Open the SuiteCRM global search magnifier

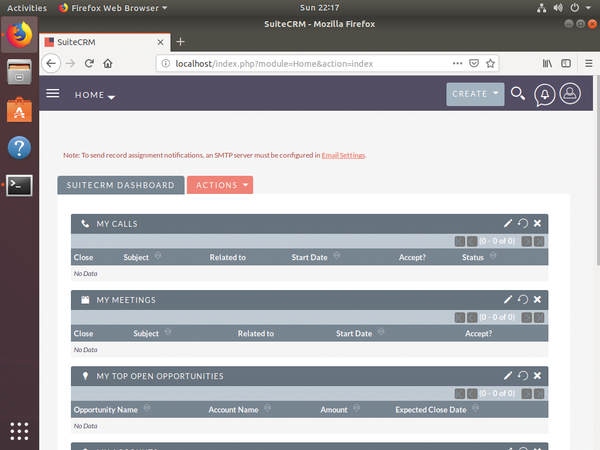pyautogui.click(x=518, y=94)
